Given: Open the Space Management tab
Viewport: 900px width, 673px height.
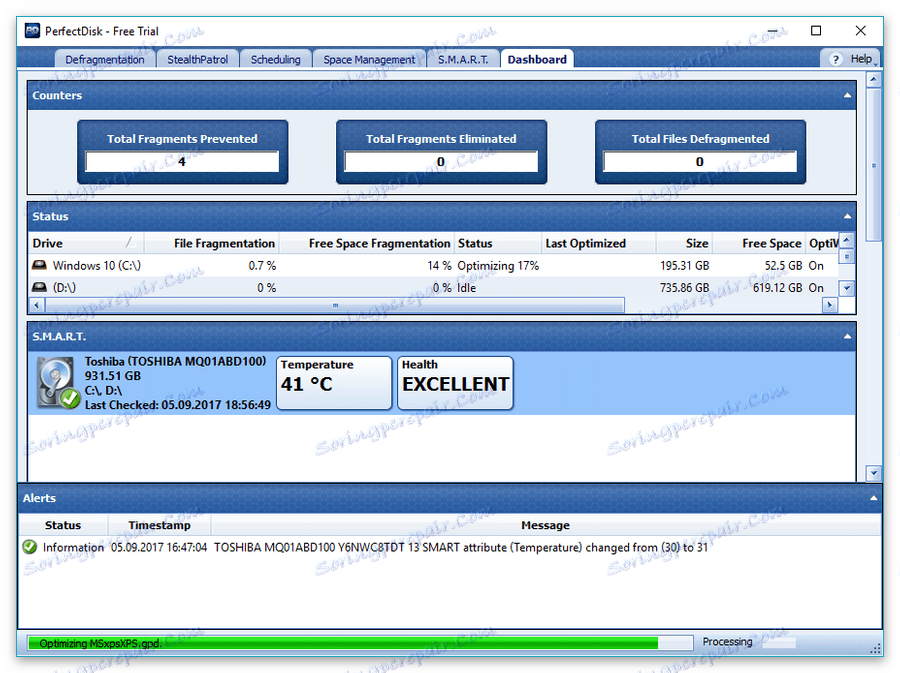Looking at the screenshot, I should [369, 59].
